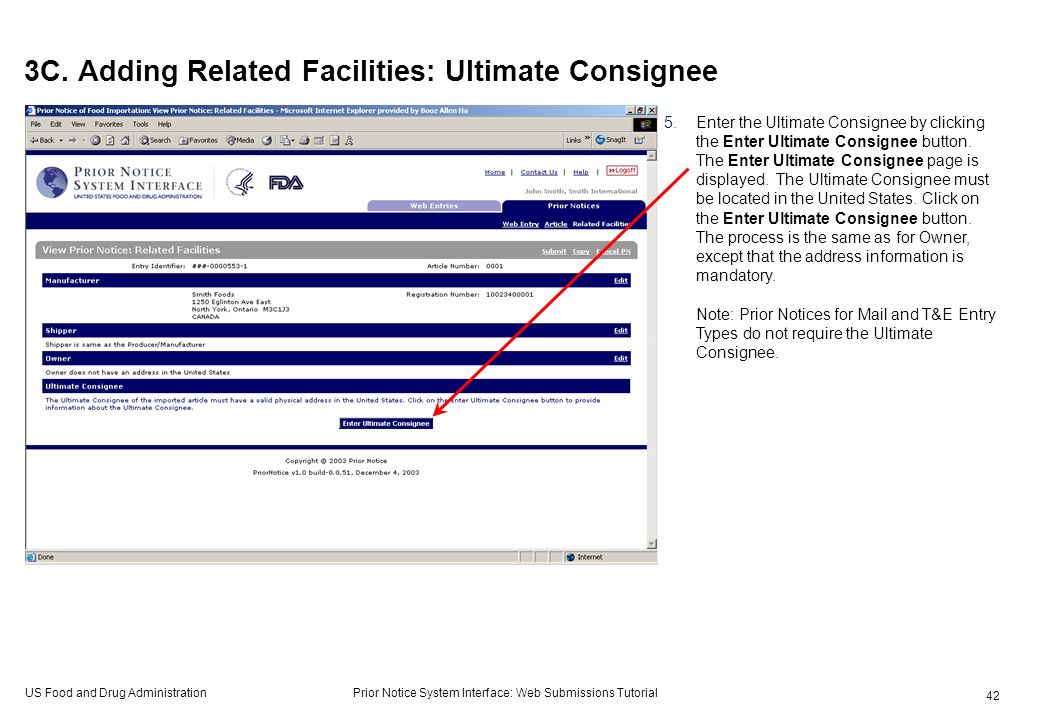
Task: Click the Entry Identifier value
Action: 219,266
